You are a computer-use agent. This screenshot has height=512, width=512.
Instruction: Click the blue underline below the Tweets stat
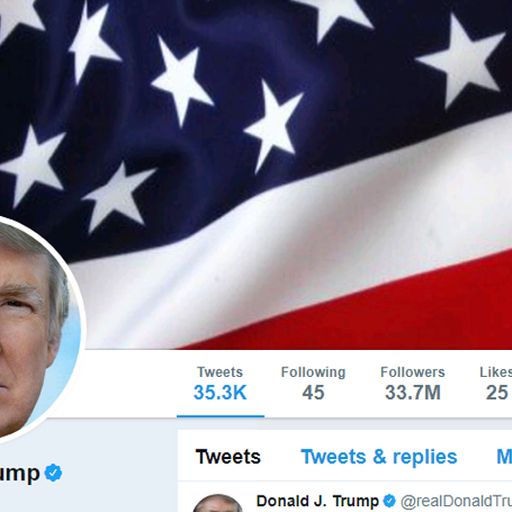click(220, 416)
